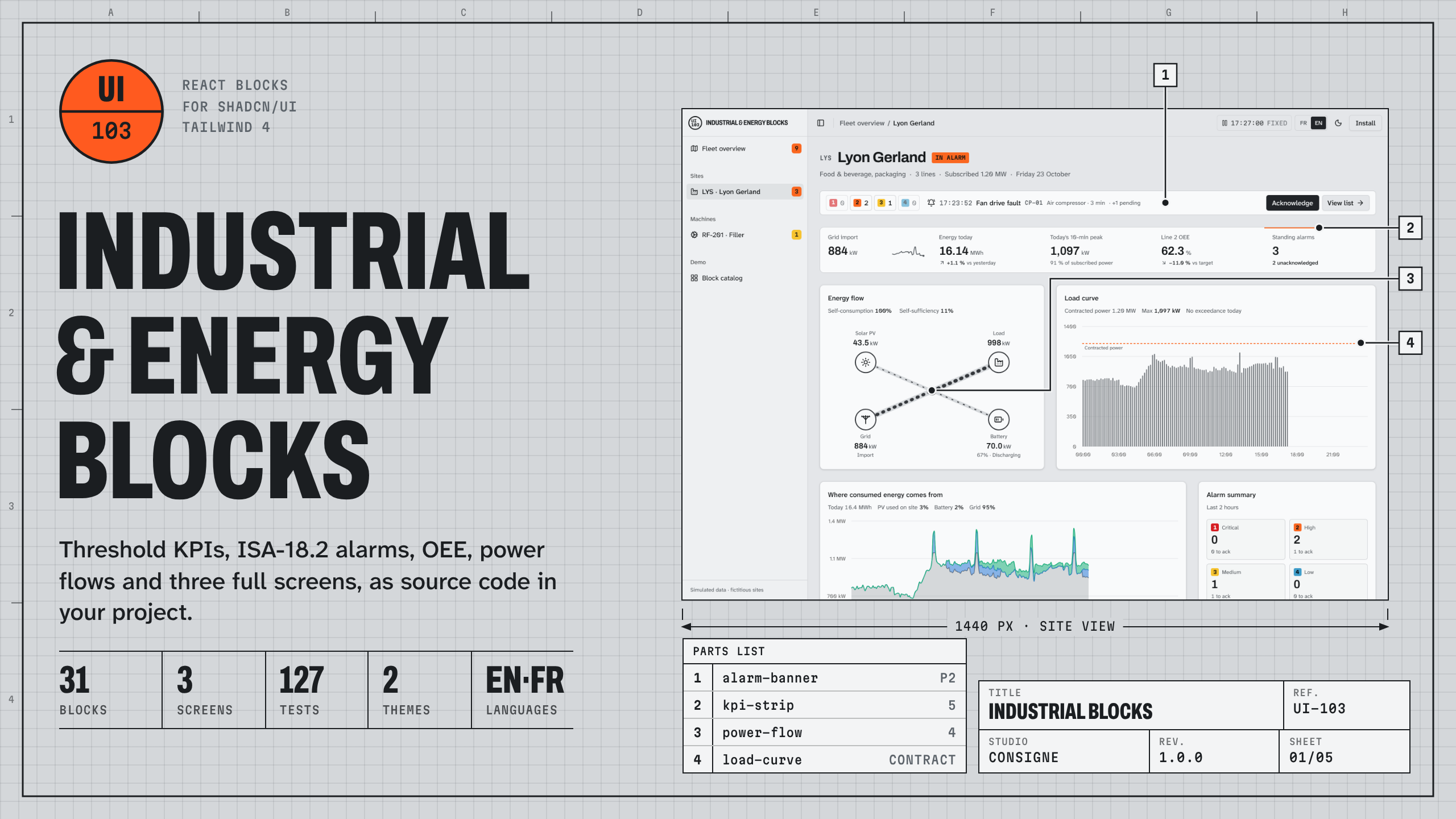Click the Line 2 OEE value 62.3

tap(1172, 251)
